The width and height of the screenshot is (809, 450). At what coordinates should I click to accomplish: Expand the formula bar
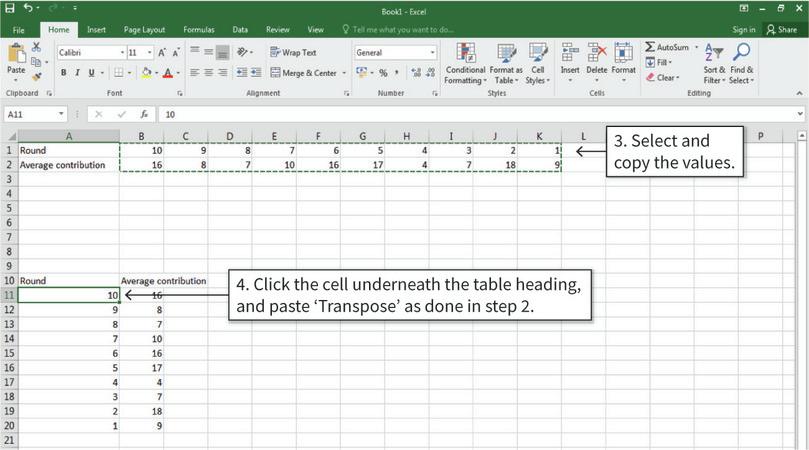[x=800, y=114]
